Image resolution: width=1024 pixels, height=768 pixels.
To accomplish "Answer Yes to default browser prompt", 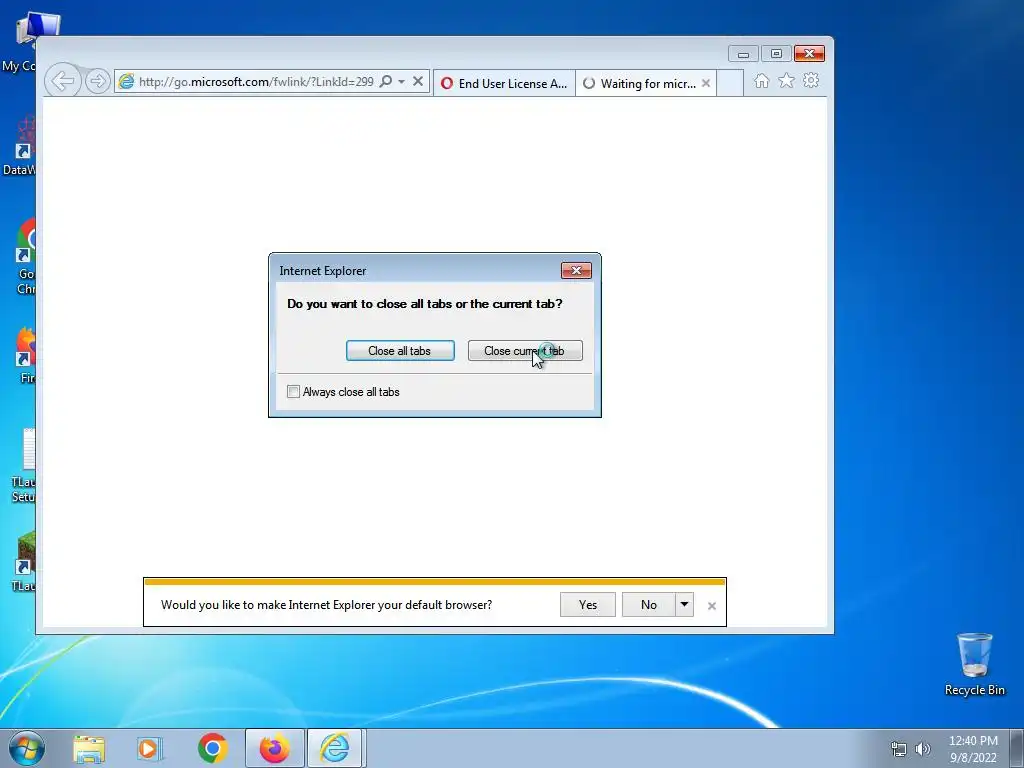I will pyautogui.click(x=588, y=605).
